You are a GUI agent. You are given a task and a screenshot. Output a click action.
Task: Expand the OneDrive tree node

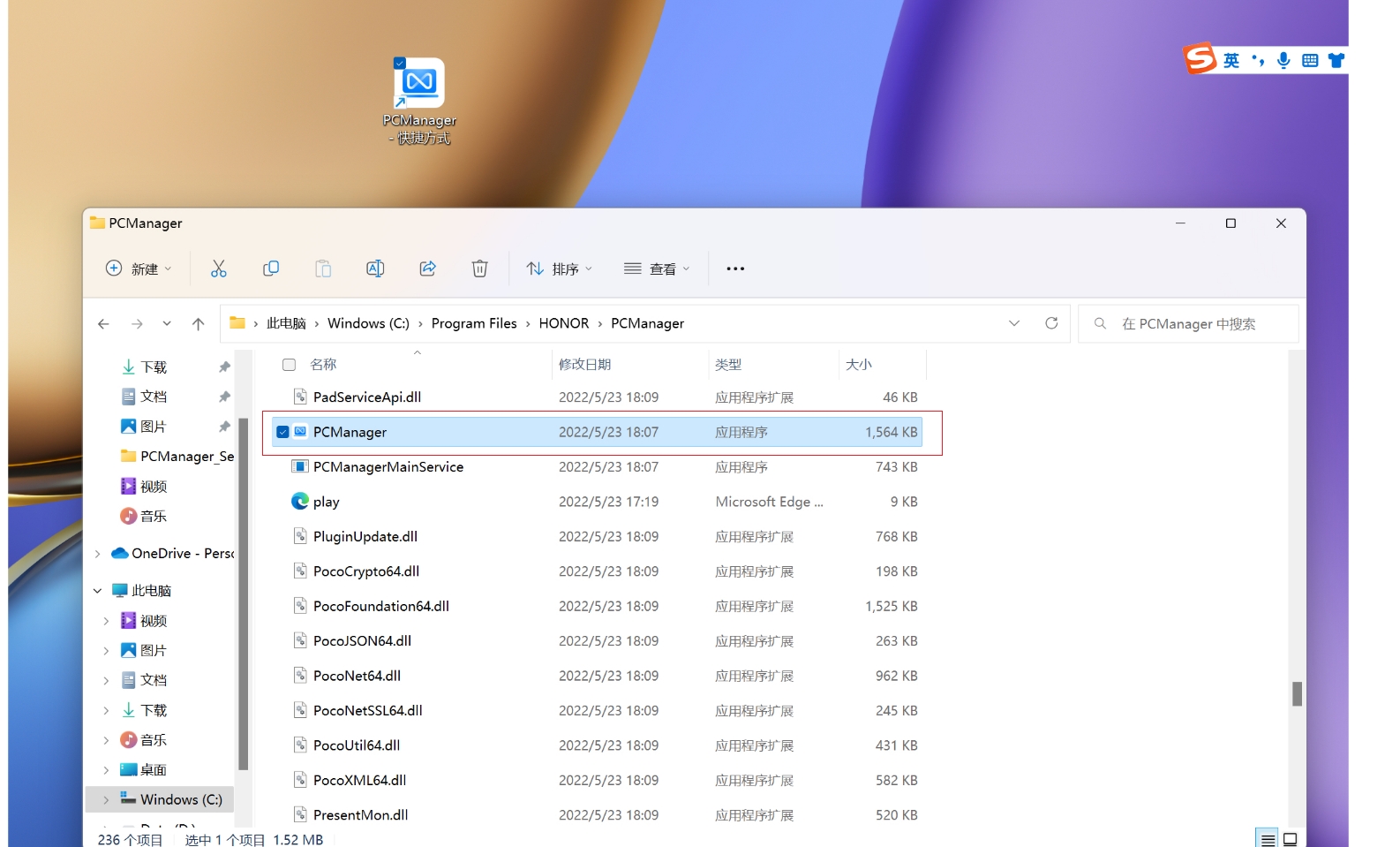pyautogui.click(x=97, y=554)
